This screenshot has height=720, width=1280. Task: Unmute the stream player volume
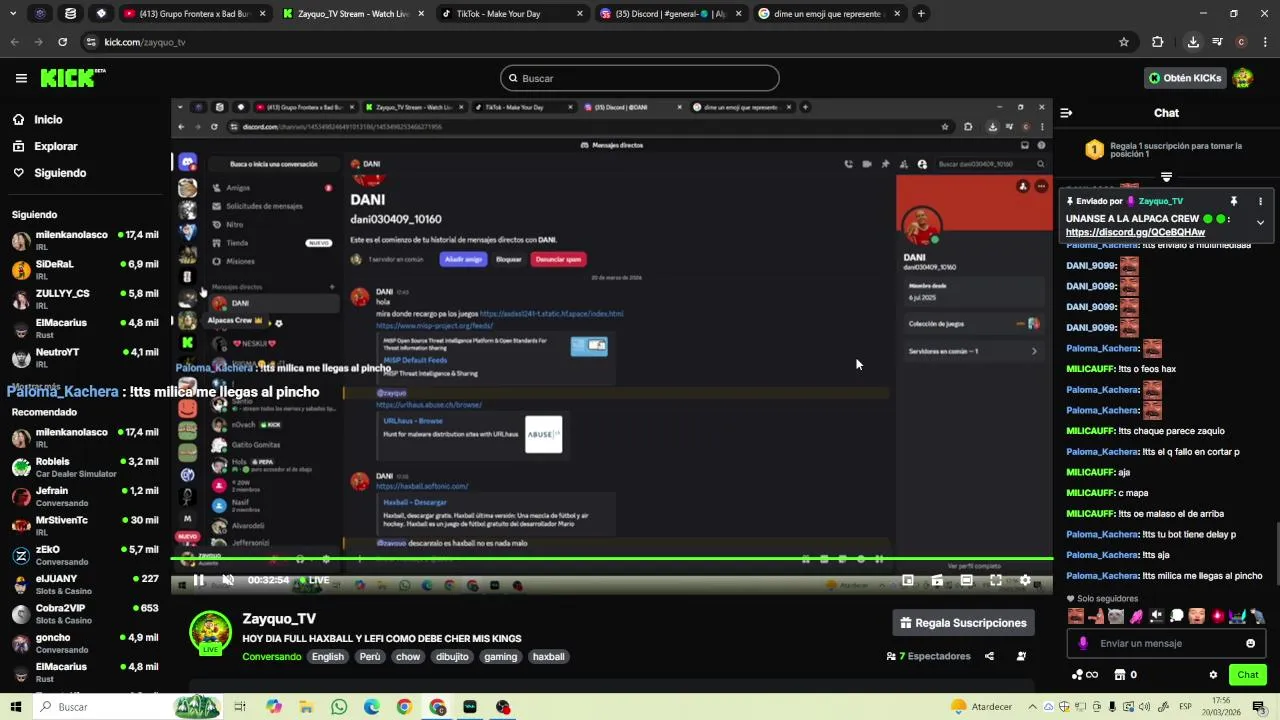point(228,580)
